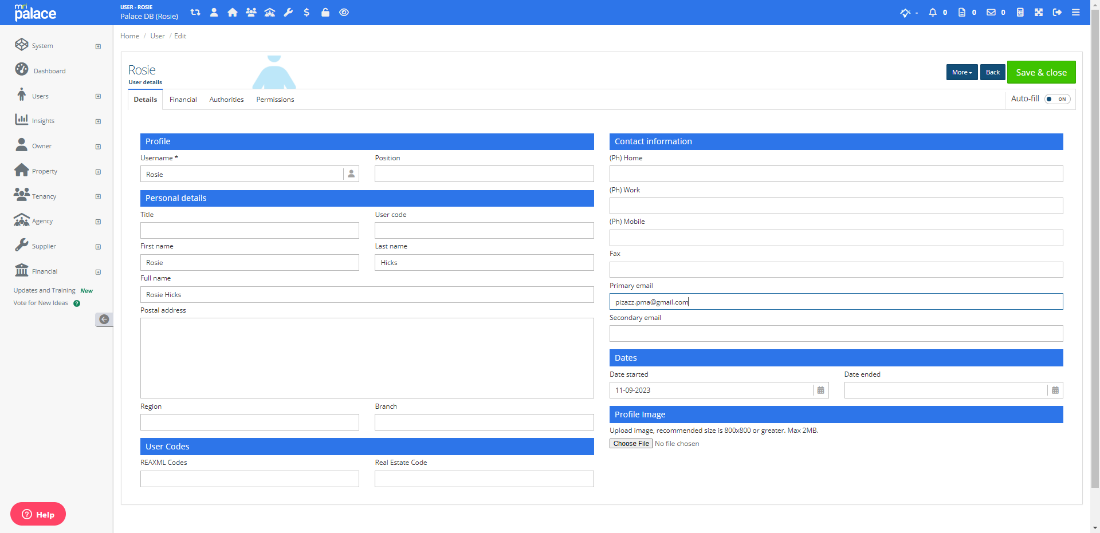
Task: Click the padlock icon in top bar
Action: [x=325, y=13]
